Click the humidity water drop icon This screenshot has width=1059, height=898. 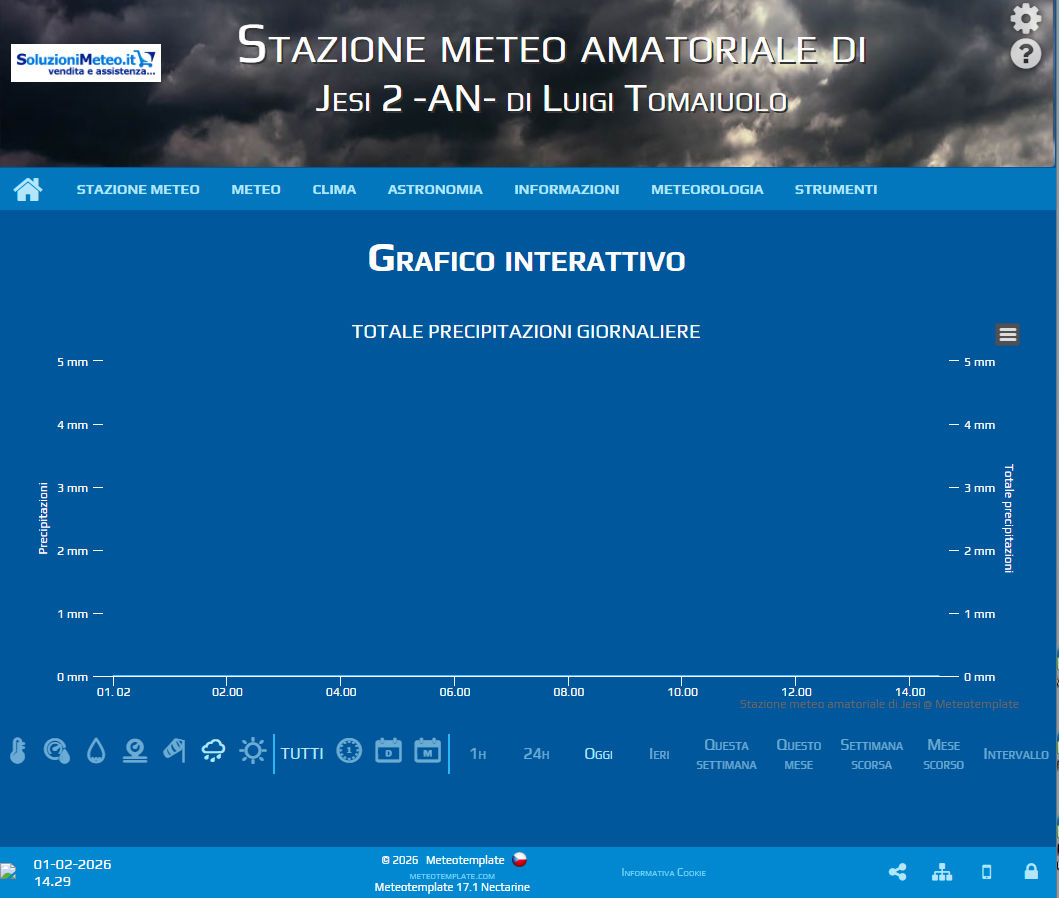(95, 751)
